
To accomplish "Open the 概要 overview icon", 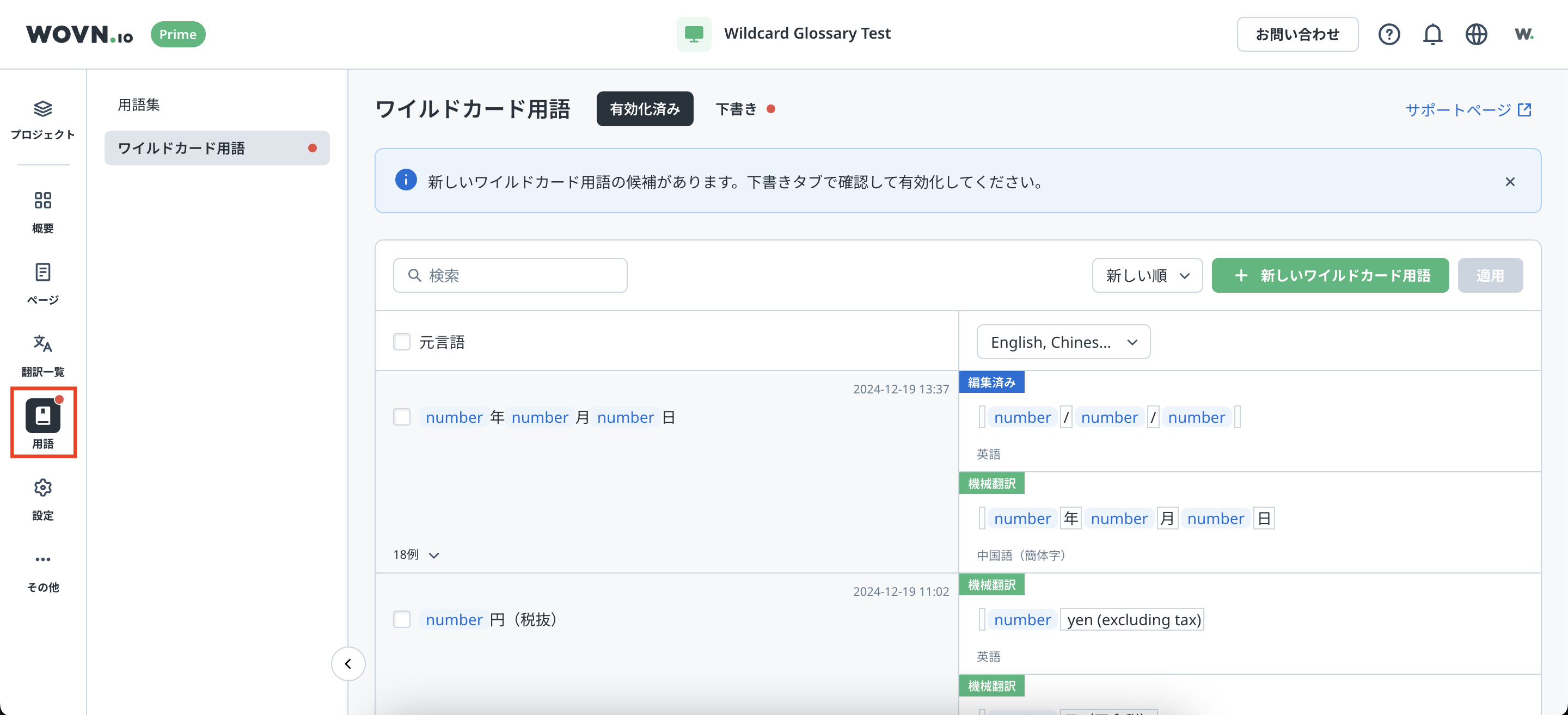I will pyautogui.click(x=42, y=200).
